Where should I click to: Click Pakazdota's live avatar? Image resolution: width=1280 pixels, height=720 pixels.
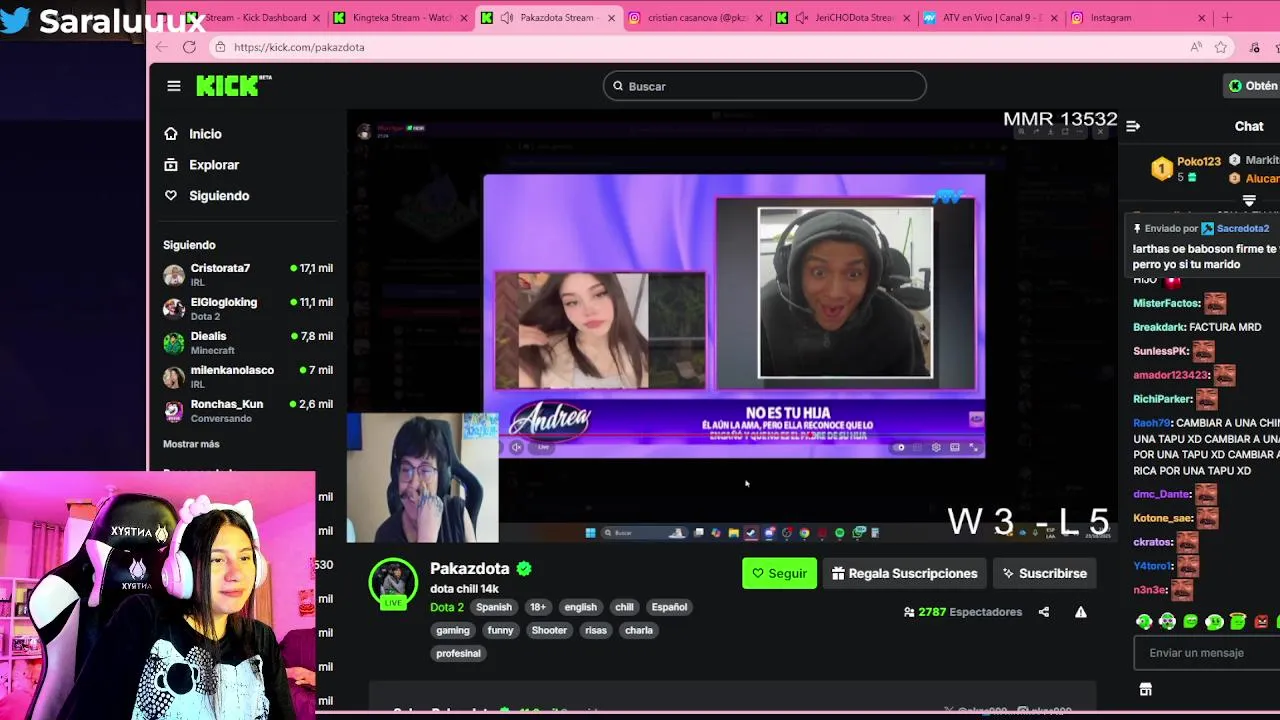[x=393, y=583]
